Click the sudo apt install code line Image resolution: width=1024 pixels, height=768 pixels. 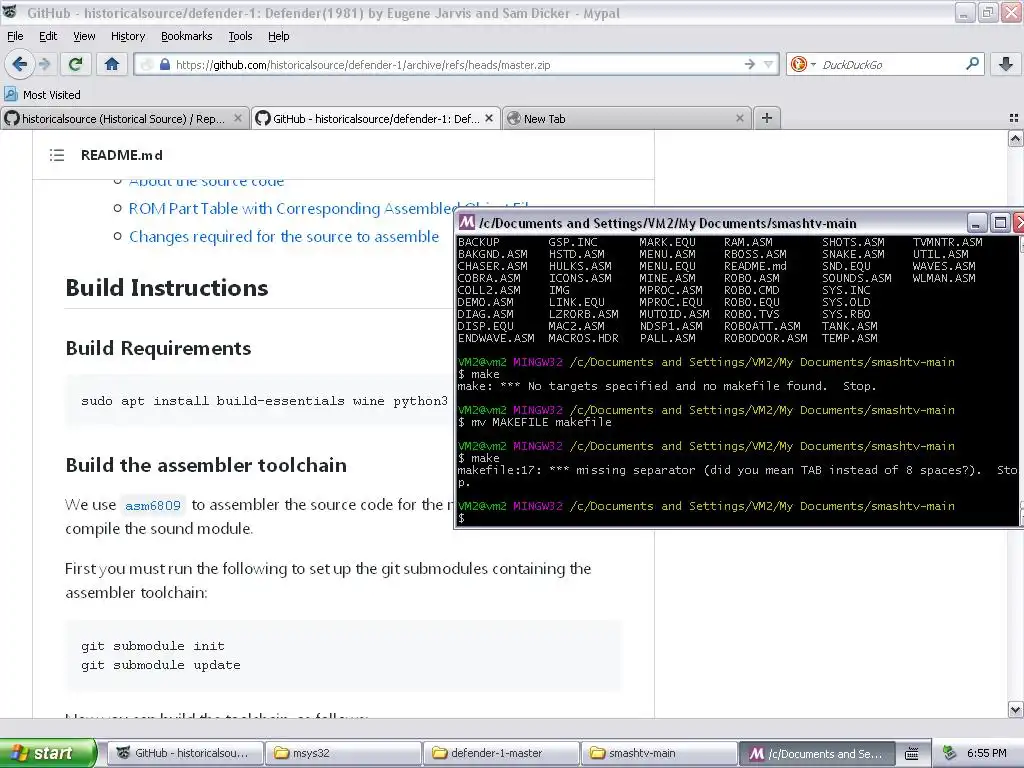[x=264, y=401]
